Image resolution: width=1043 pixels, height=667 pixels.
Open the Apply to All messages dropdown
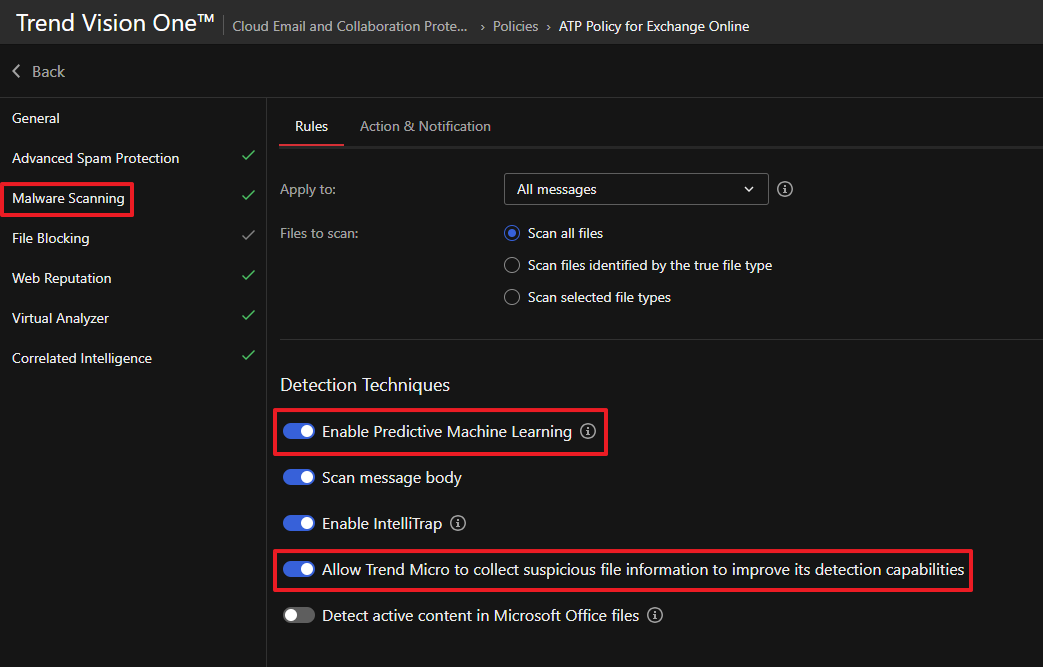pyautogui.click(x=636, y=189)
